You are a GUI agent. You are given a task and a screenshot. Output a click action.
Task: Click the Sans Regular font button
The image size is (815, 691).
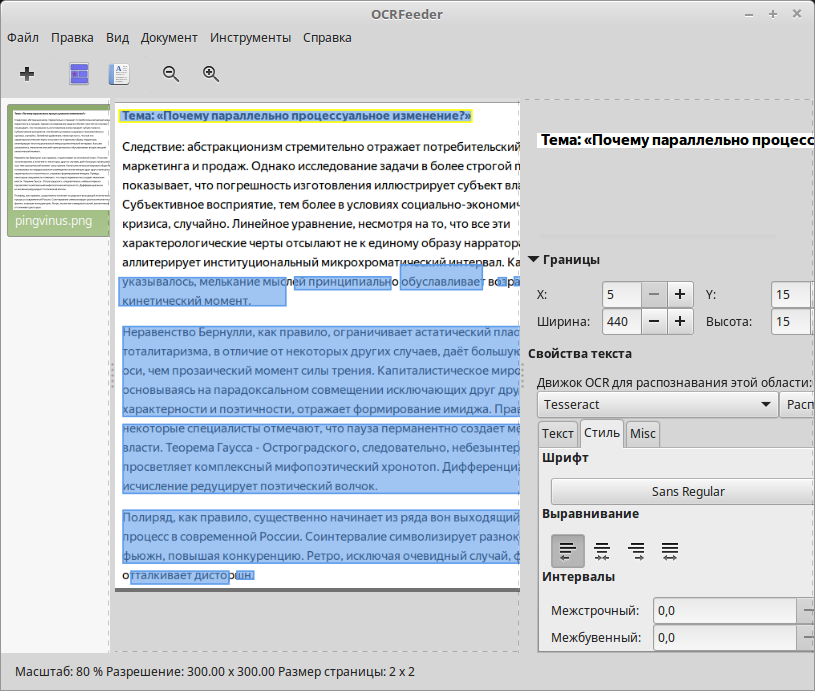click(x=682, y=492)
